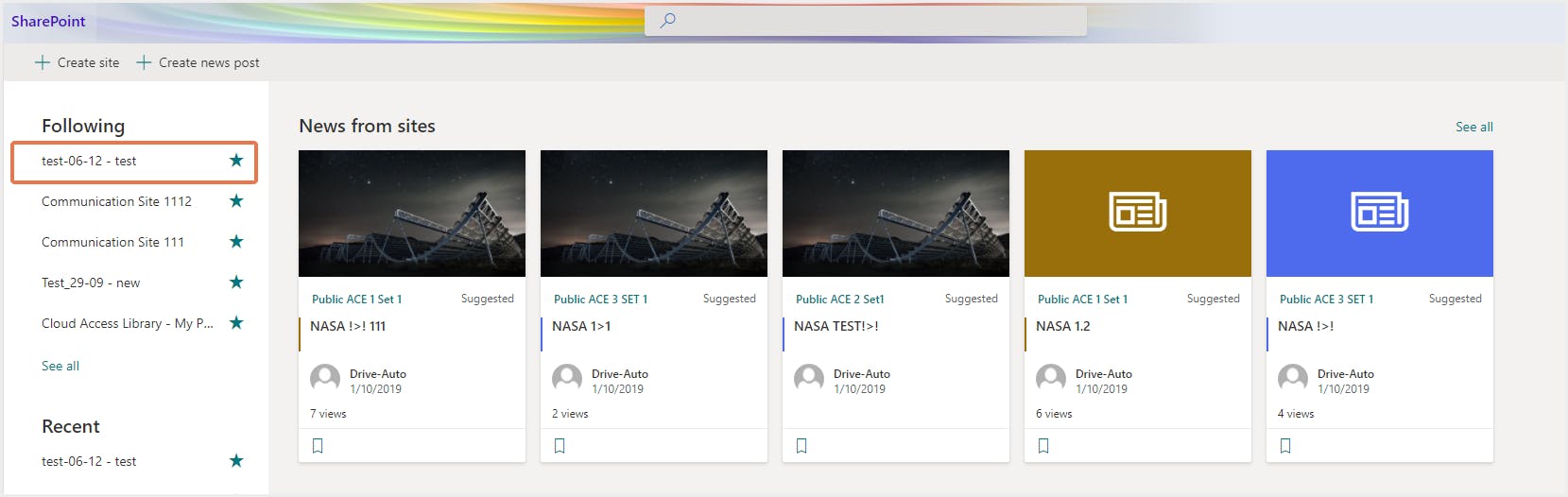Click Drive-Auto avatar on NASA !>! card
Screen dimensions: 1568x497
coord(1293,380)
